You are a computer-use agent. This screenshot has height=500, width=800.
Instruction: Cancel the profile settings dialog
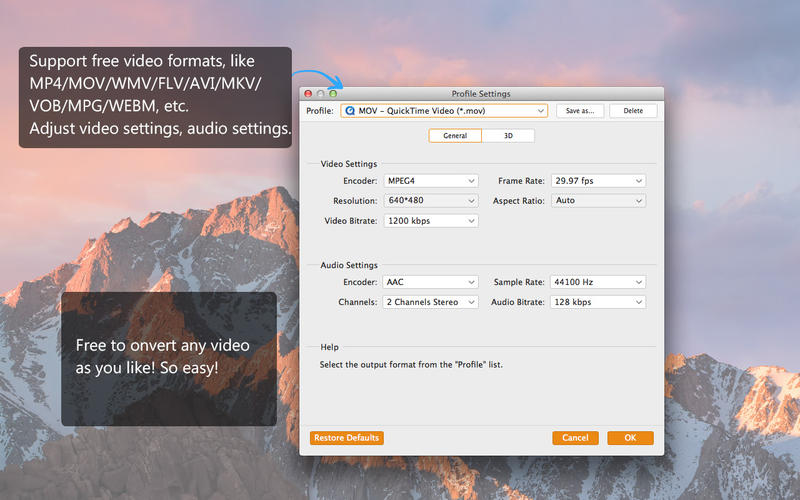pos(575,438)
